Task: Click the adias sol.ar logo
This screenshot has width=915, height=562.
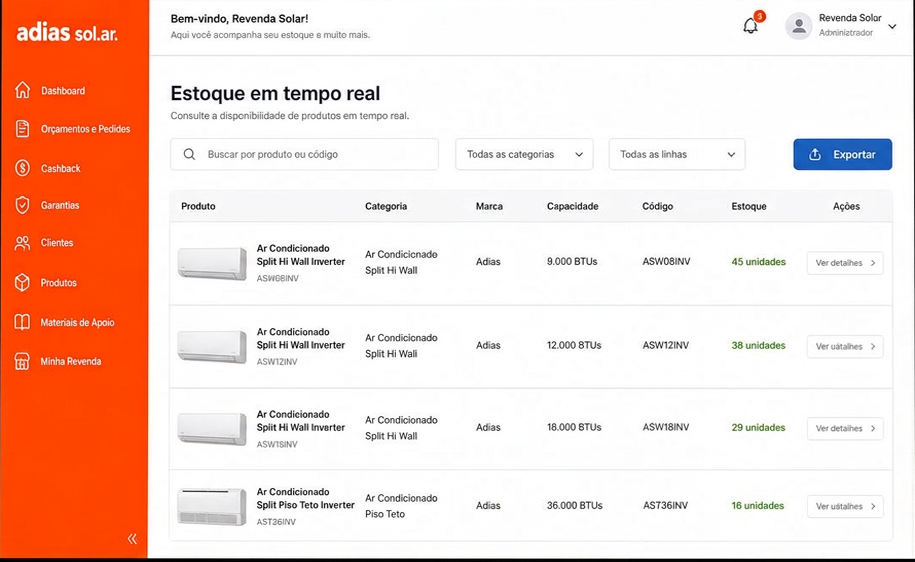Action: click(x=67, y=33)
